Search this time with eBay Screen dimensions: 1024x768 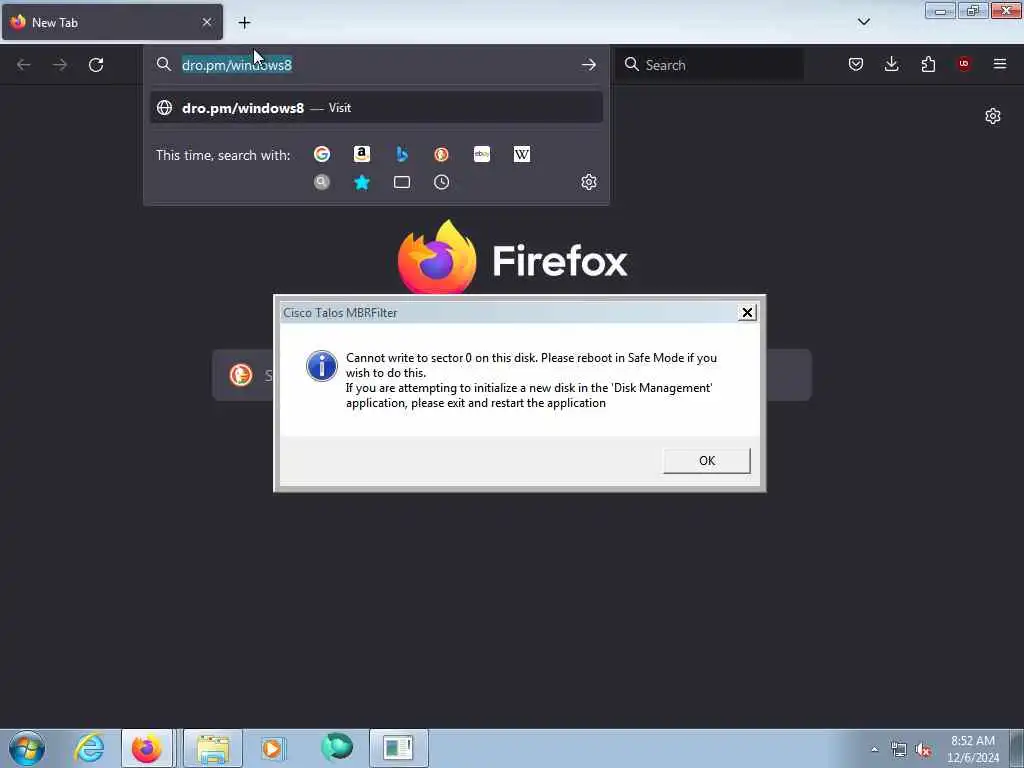[482, 154]
